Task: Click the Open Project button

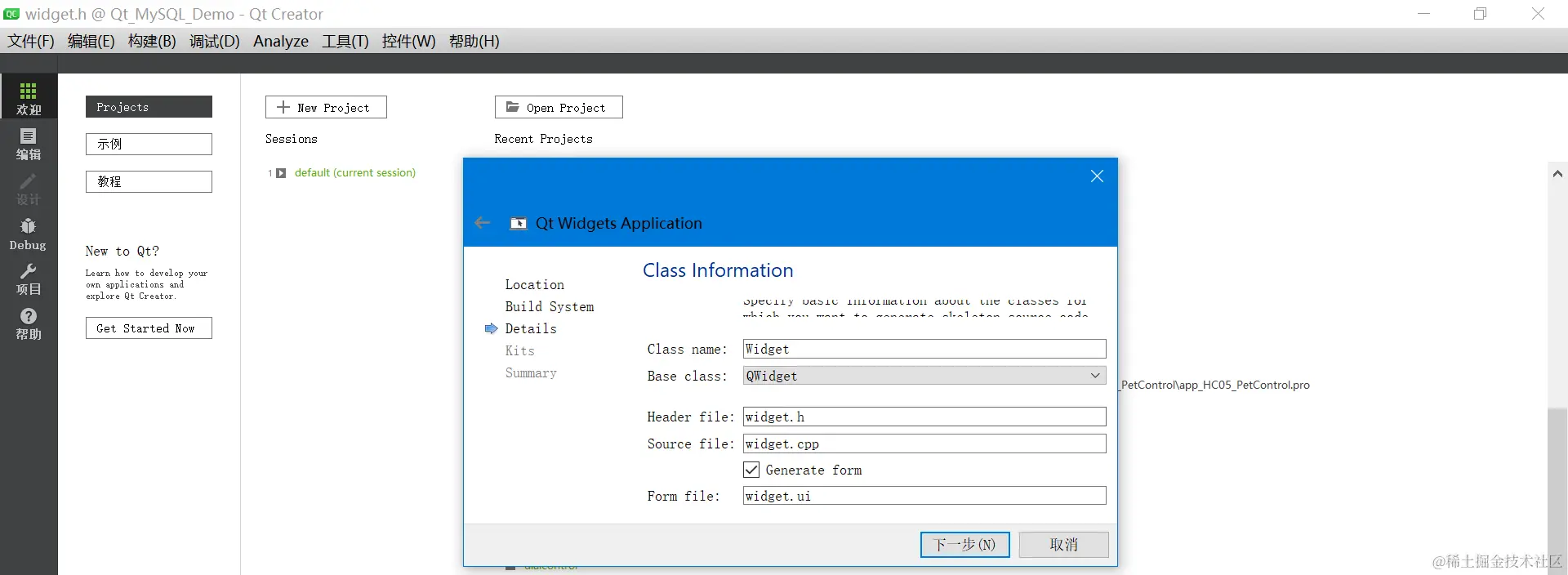Action: 559,107
